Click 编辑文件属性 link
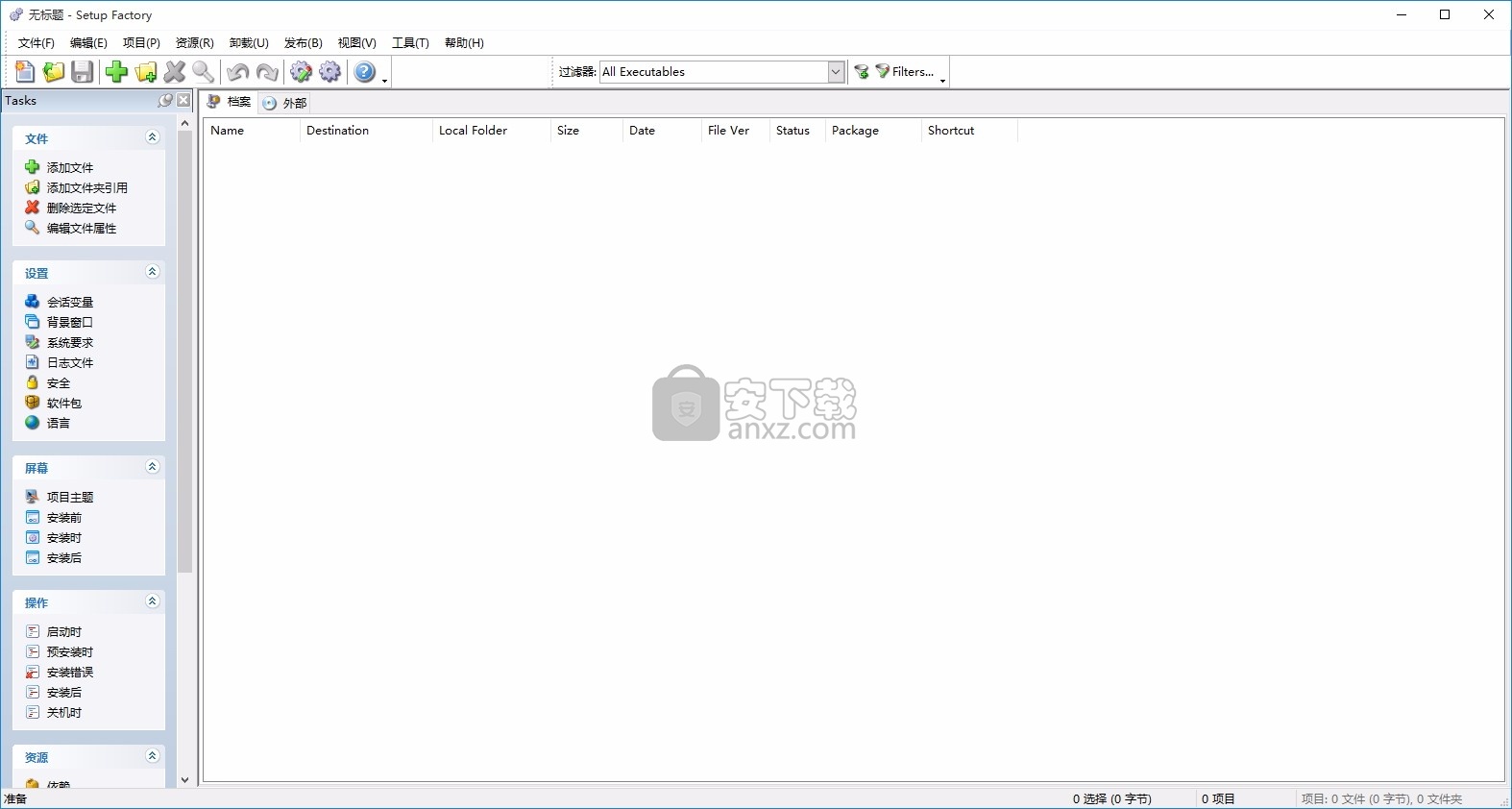The height and width of the screenshot is (809, 1512). pos(82,228)
